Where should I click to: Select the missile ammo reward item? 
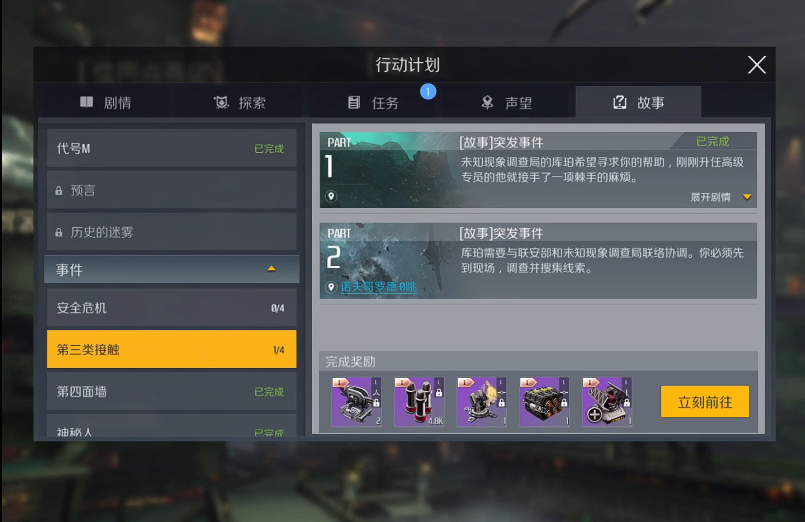click(419, 402)
